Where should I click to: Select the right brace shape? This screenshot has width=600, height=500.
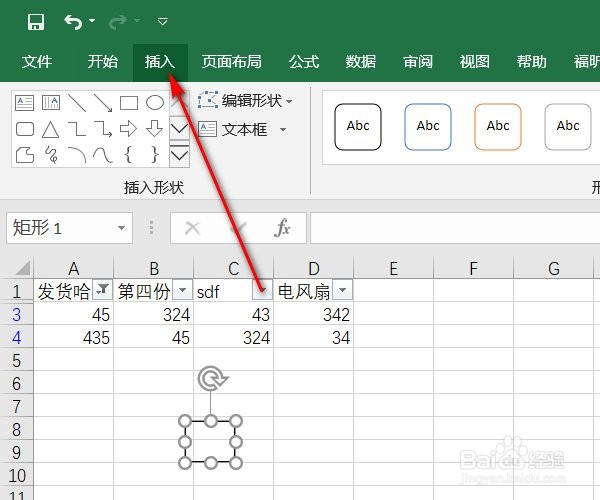[x=155, y=155]
